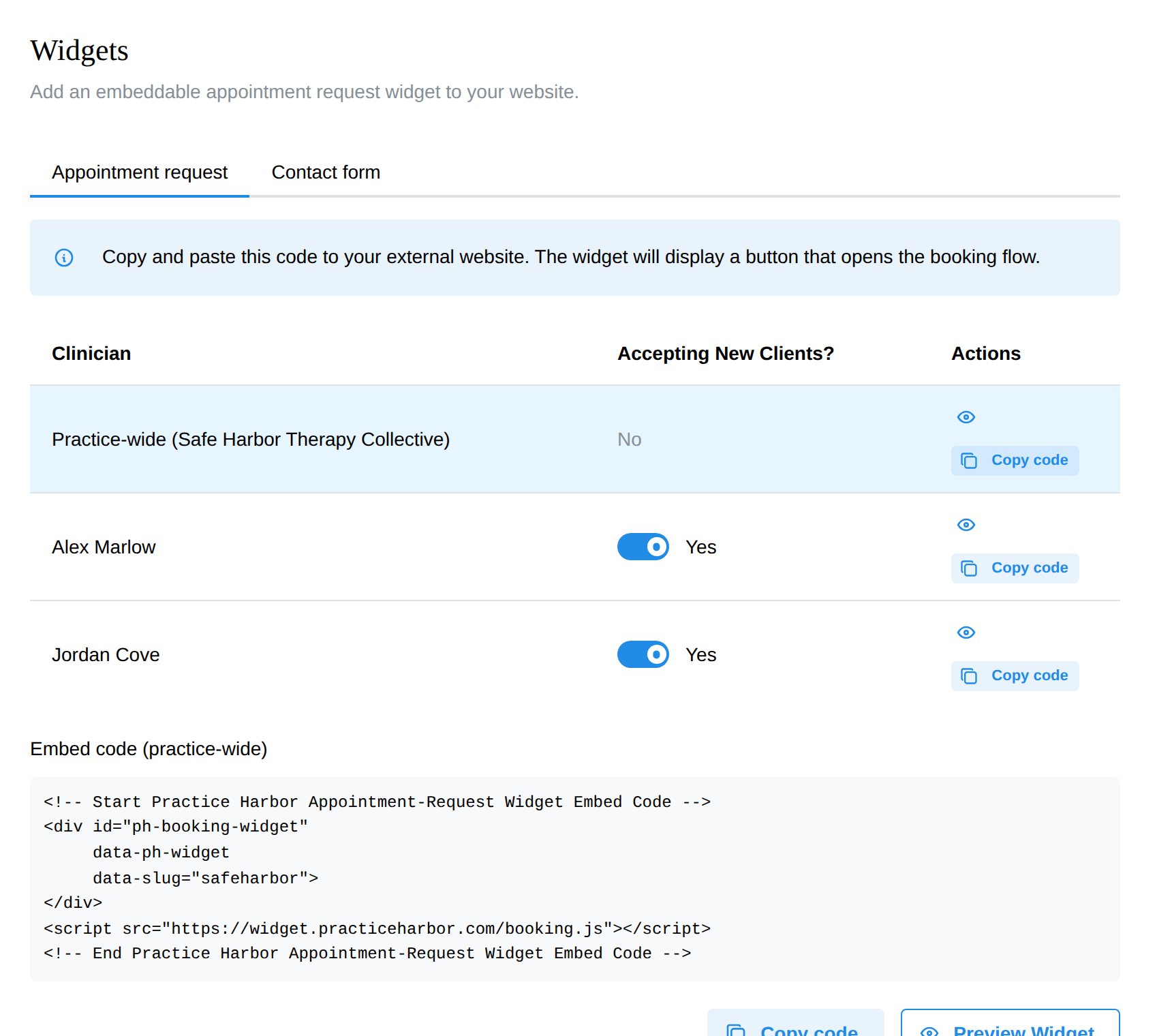Click the Alex Marlow clinician name
Image resolution: width=1172 pixels, height=1036 pixels.
coord(104,547)
